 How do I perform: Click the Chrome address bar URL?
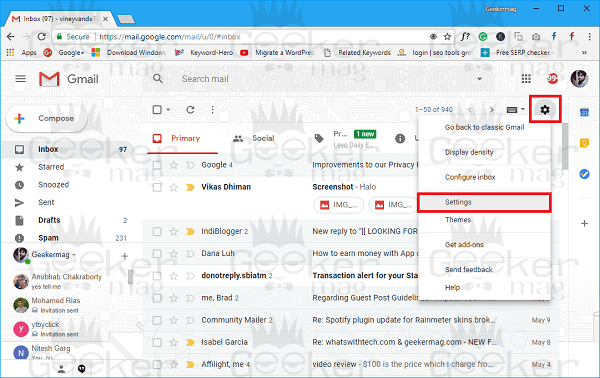coord(170,37)
